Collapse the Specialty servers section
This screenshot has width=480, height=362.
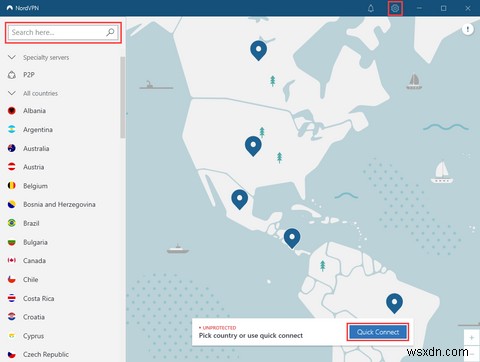[12, 57]
